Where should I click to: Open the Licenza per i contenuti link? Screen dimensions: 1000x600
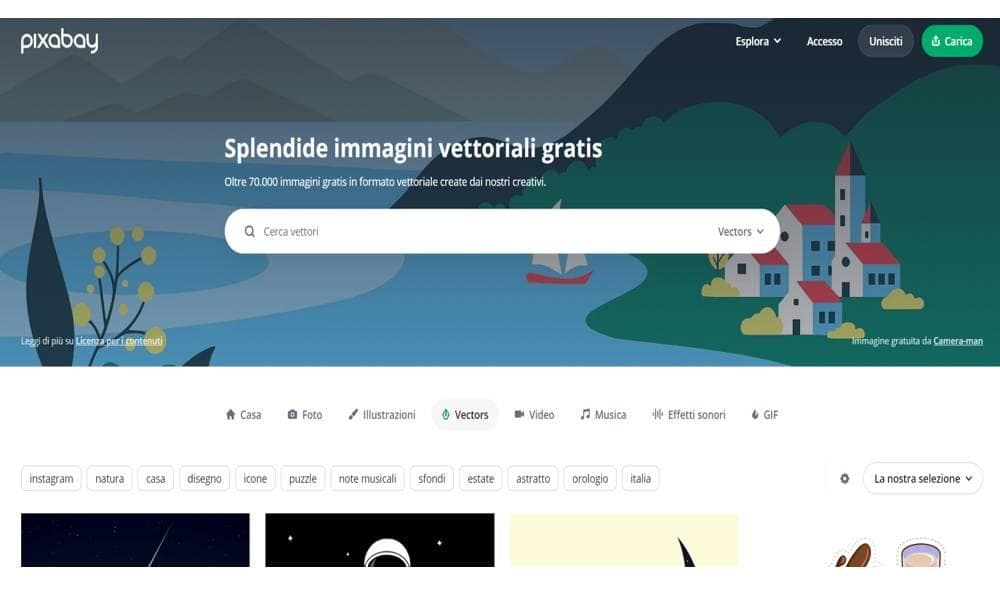[x=119, y=341]
